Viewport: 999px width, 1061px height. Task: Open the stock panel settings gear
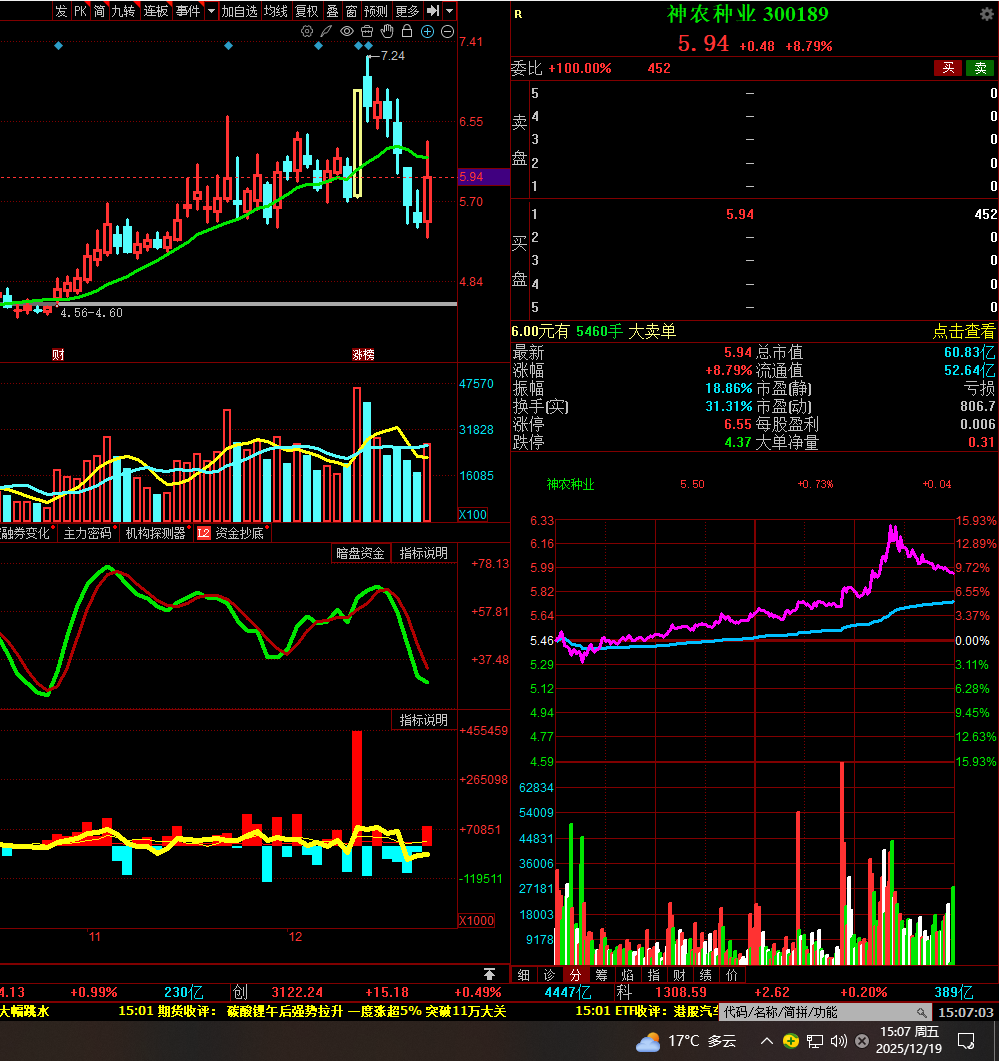(987, 14)
